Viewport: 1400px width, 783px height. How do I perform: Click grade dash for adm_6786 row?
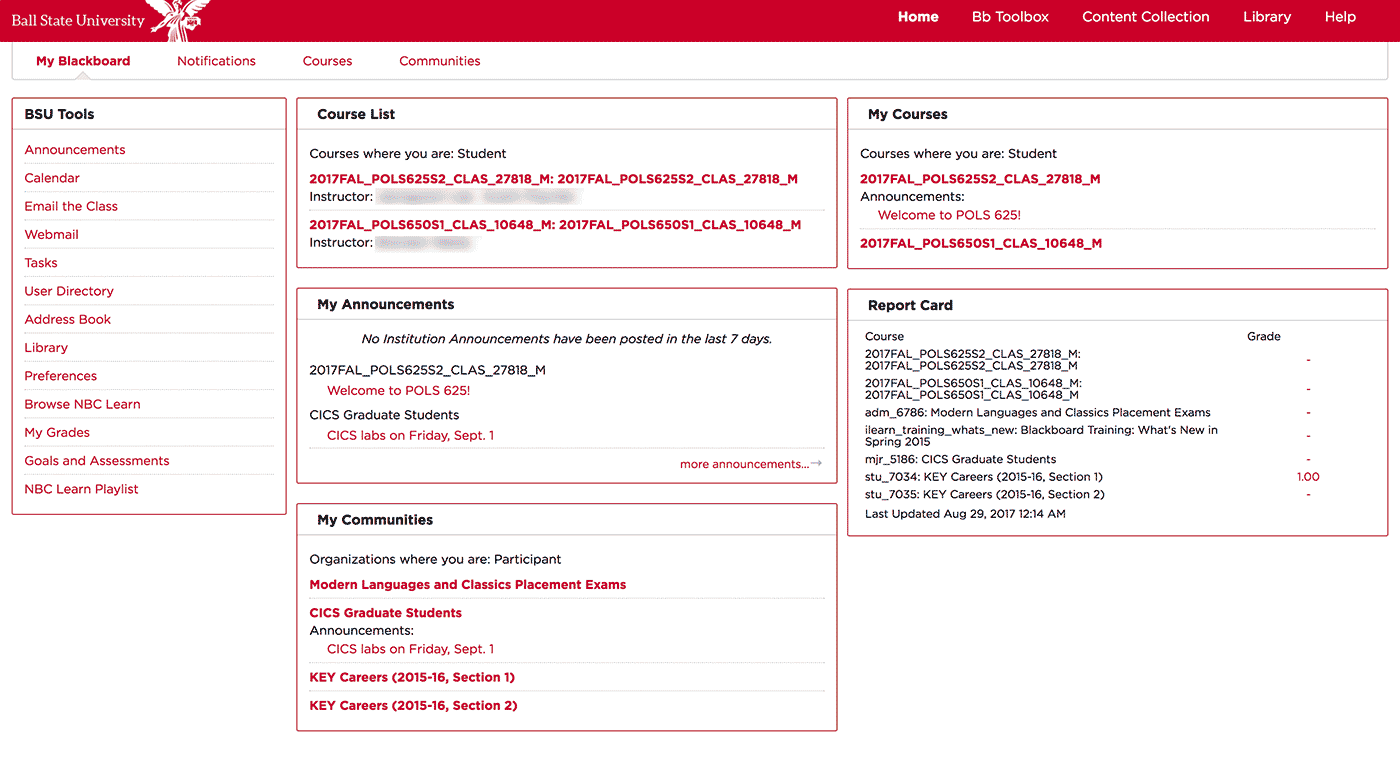coord(1308,413)
